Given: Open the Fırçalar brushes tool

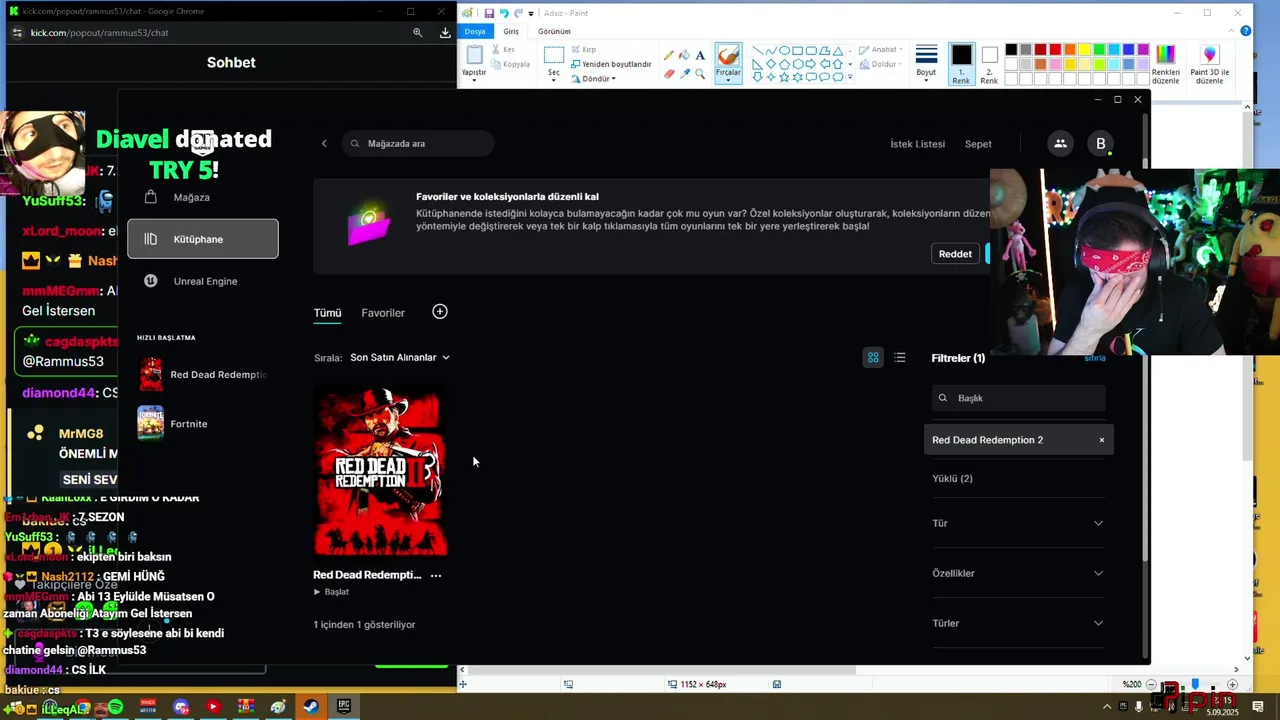Looking at the screenshot, I should 728,63.
